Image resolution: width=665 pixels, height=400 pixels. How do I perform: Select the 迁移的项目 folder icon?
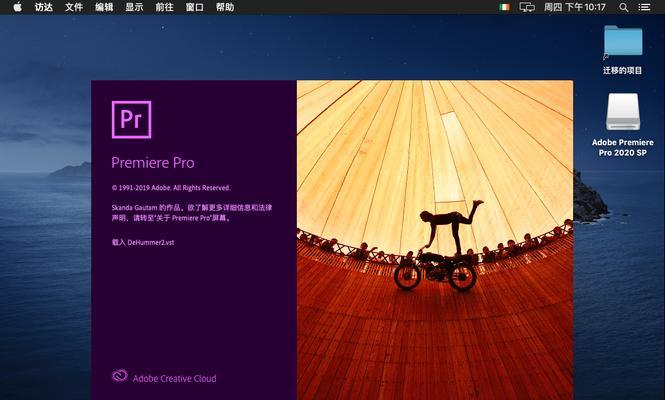point(623,42)
